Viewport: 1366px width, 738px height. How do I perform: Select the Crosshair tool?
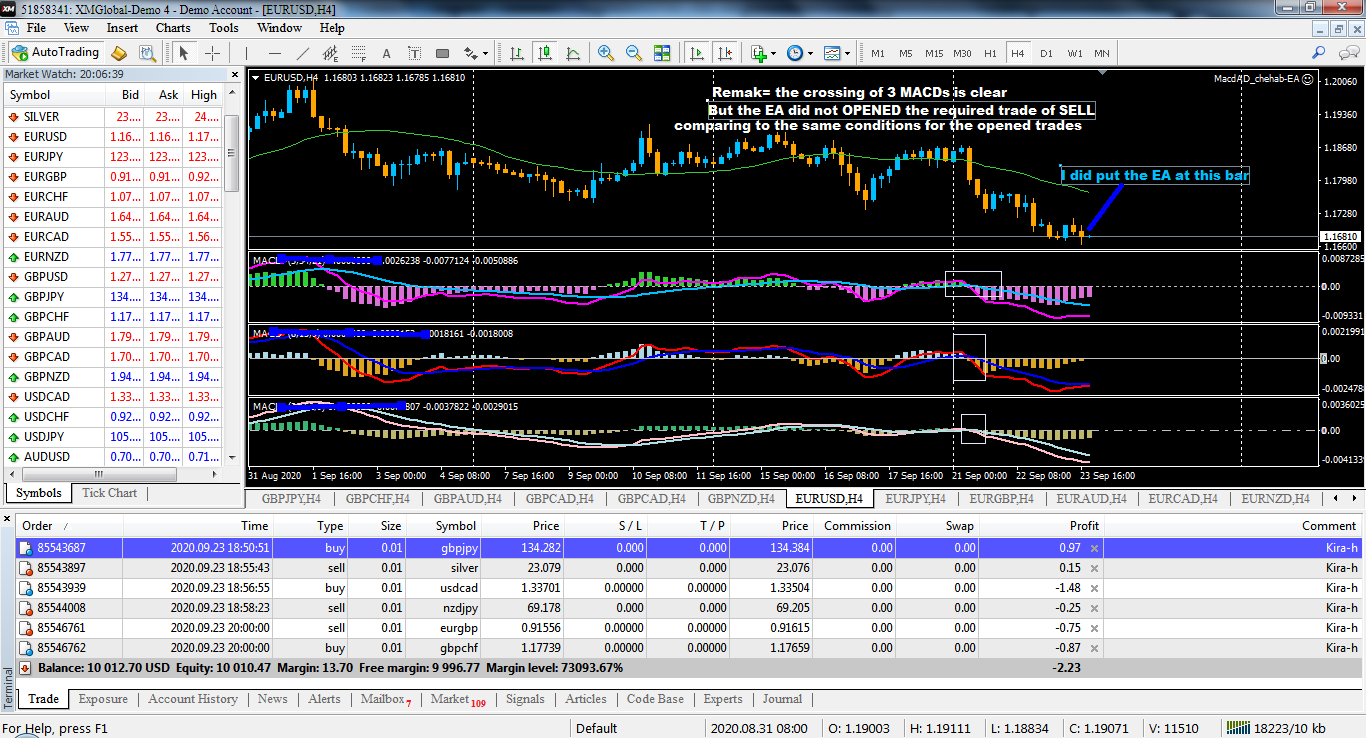(212, 53)
